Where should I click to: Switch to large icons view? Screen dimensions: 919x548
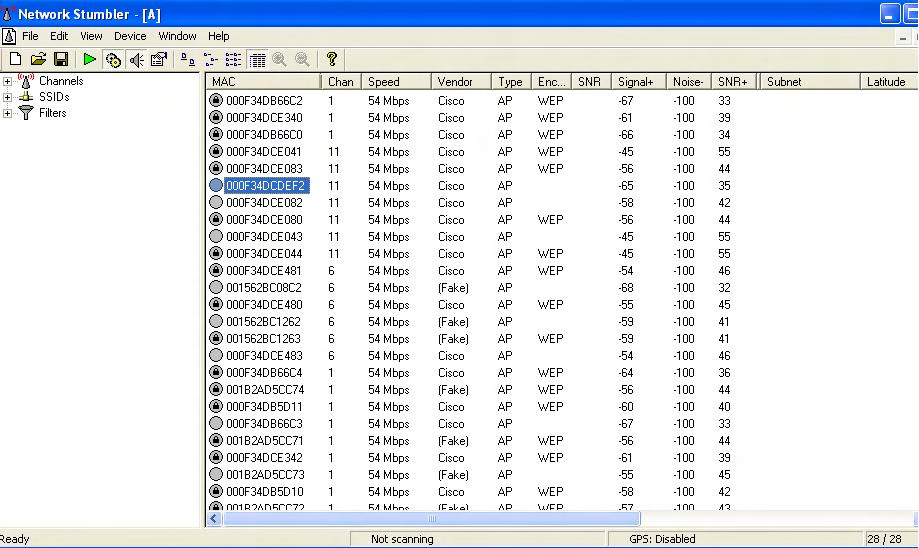point(188,59)
